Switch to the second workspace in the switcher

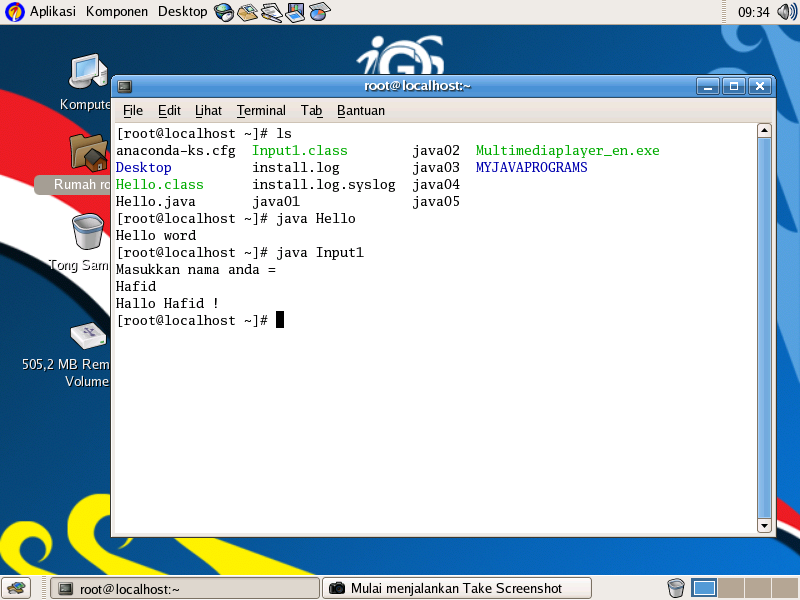point(731,588)
